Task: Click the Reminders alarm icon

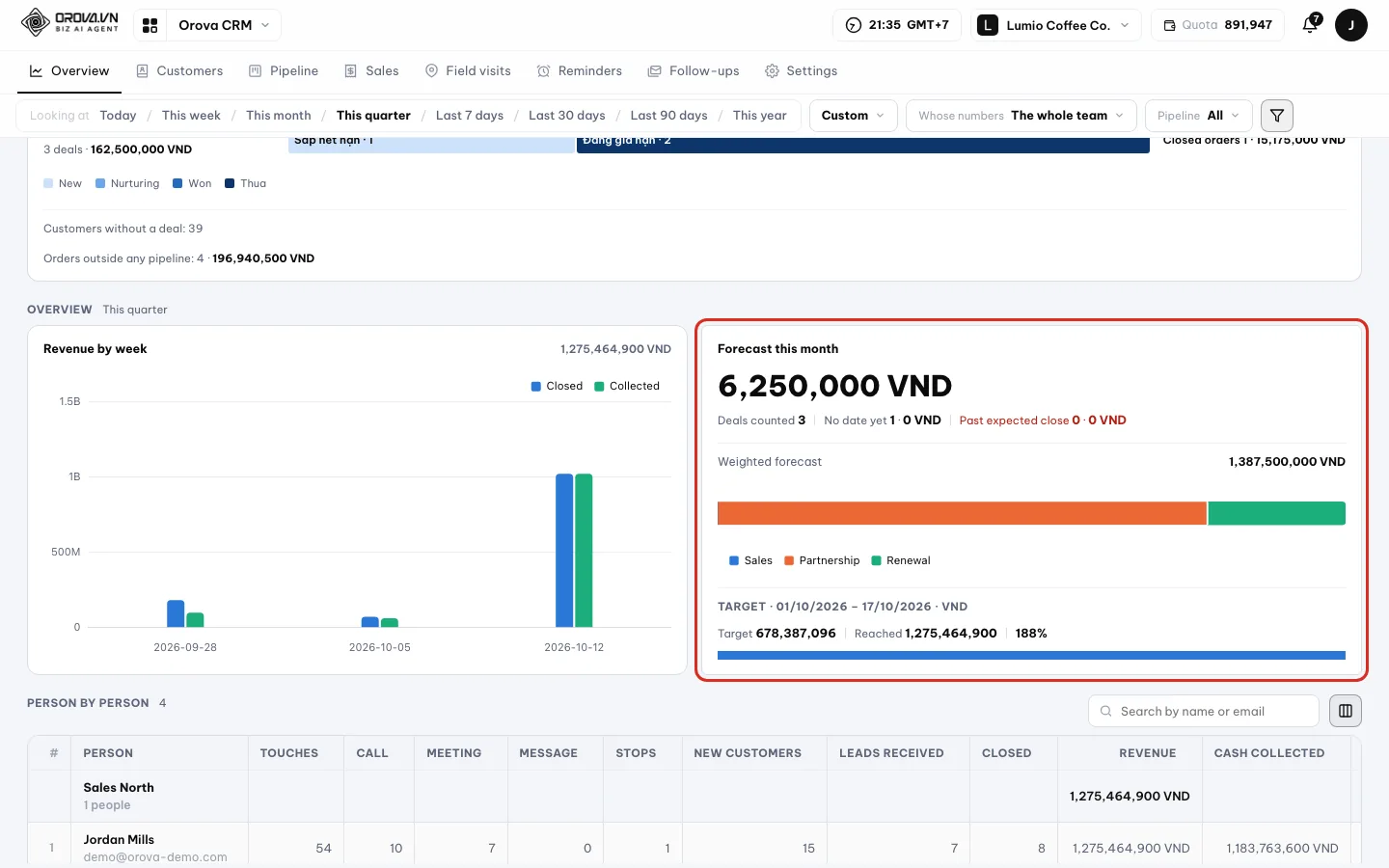Action: (544, 71)
